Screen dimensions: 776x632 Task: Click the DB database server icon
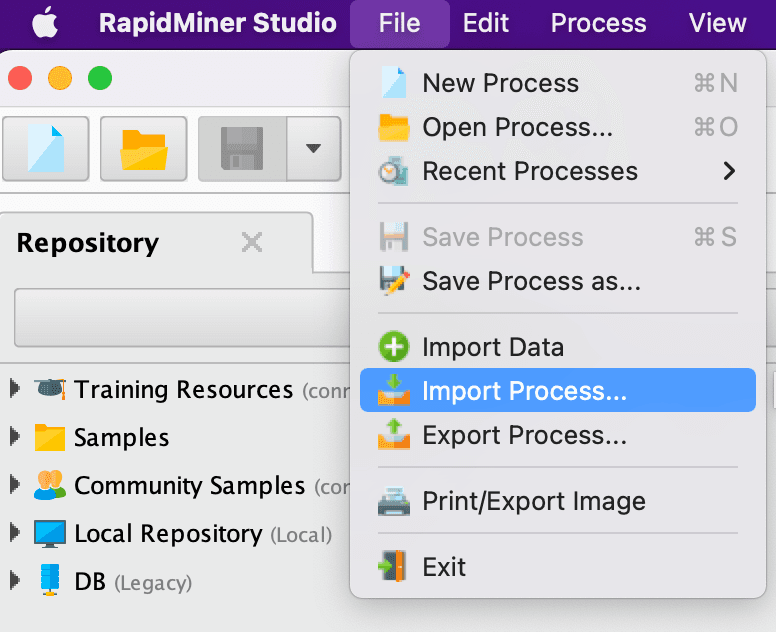click(x=49, y=580)
